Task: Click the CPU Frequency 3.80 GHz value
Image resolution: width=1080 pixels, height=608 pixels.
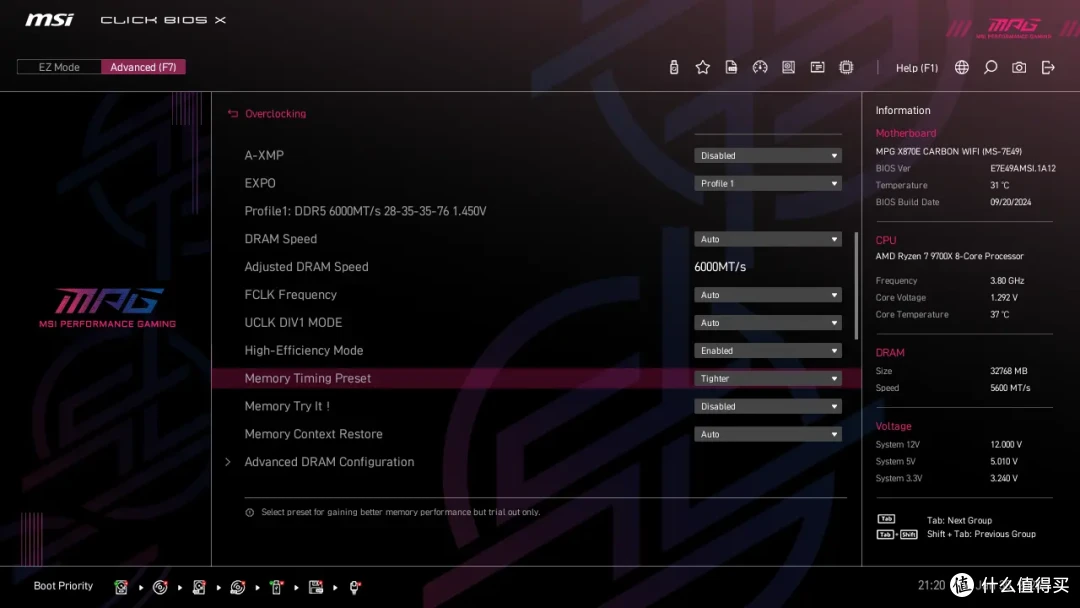Action: (1007, 280)
